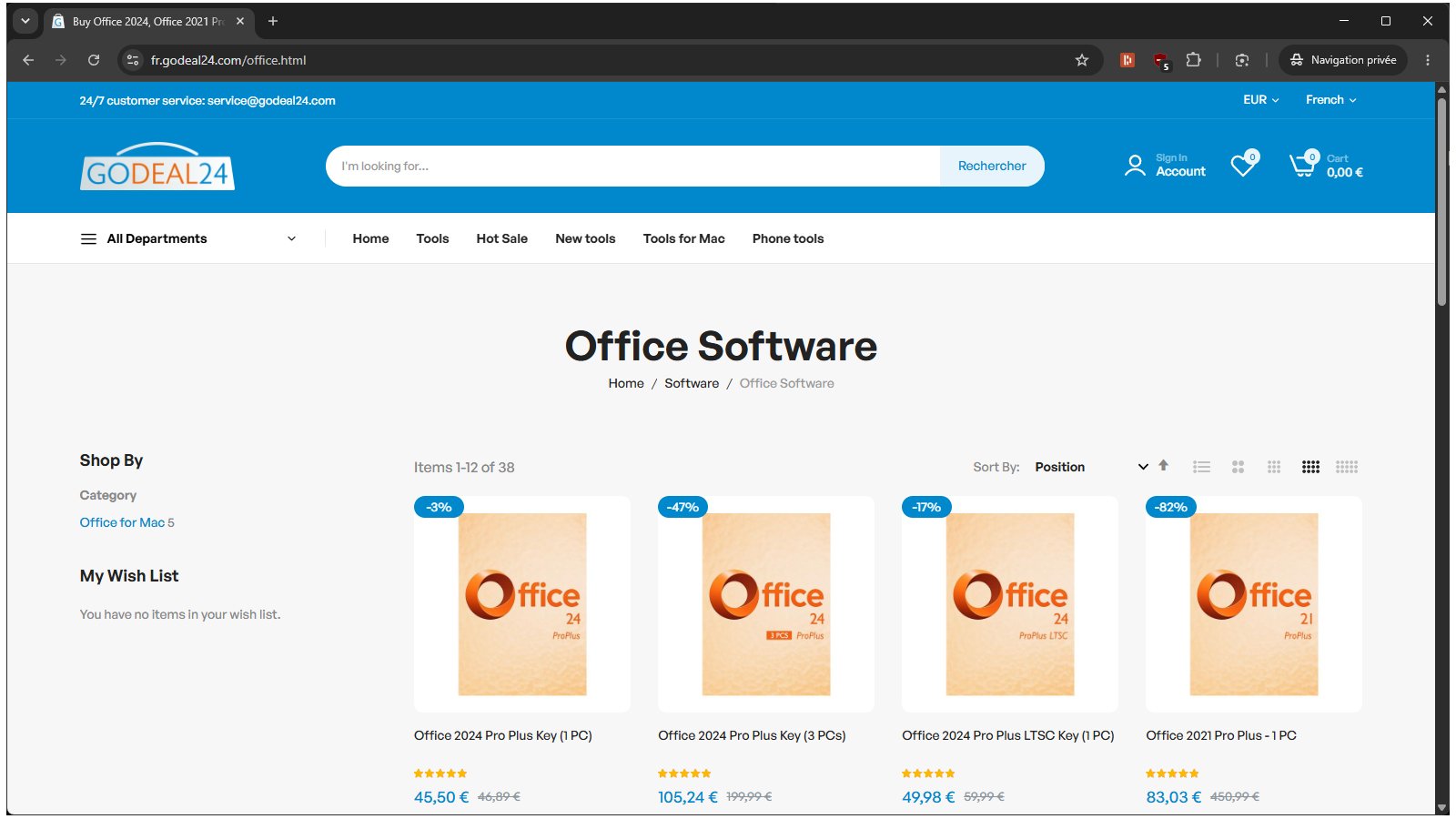Viewport: 1456px width, 819px height.
Task: Switch to five-column grid view icon
Action: coord(1347,467)
